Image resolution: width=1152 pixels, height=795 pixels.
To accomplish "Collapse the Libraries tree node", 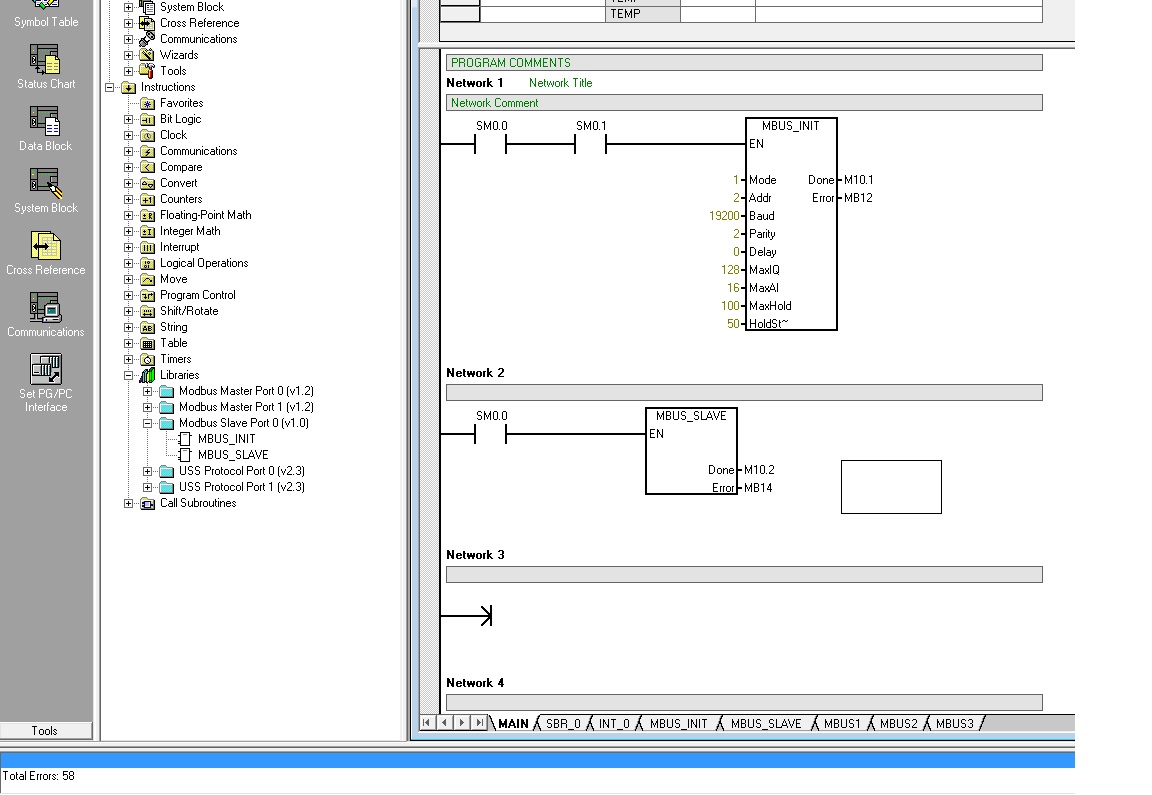I will [x=128, y=375].
